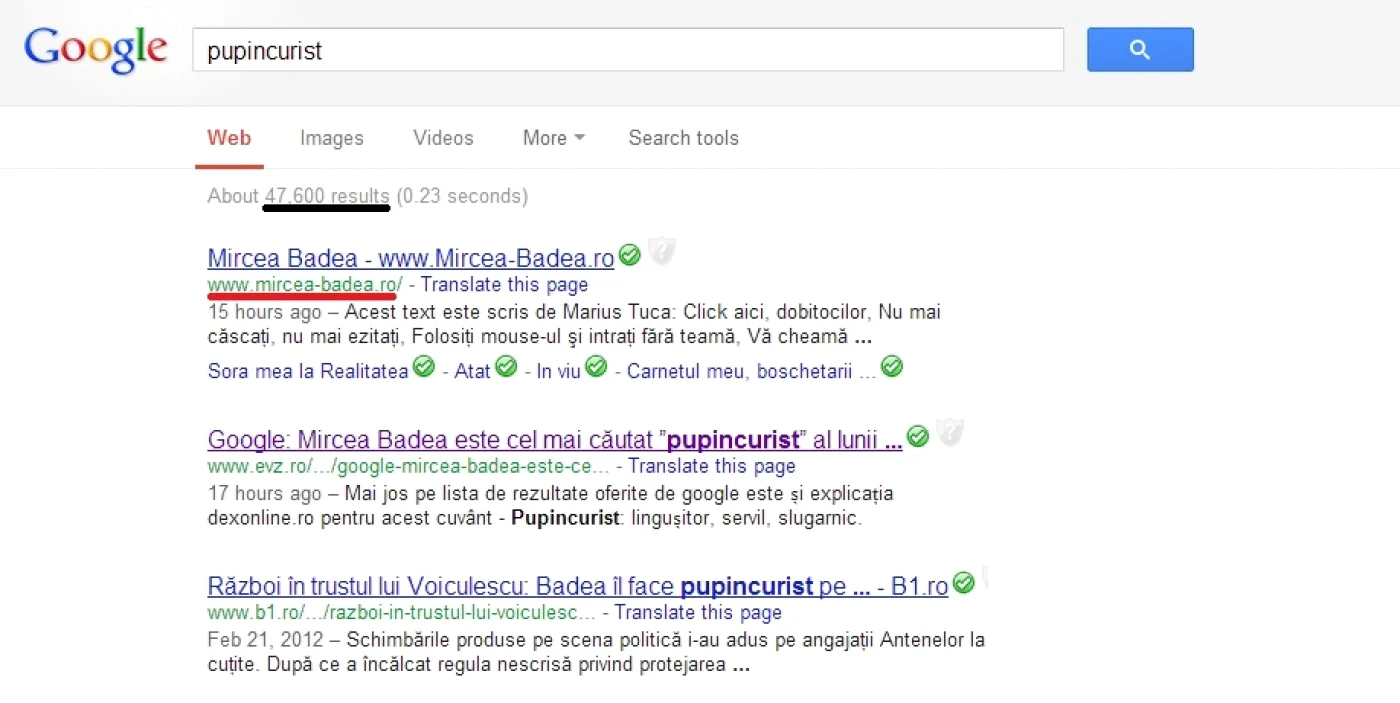Click green checkmark after Carnetul meu, boschetarii
1400x703 pixels.
pyautogui.click(x=892, y=367)
